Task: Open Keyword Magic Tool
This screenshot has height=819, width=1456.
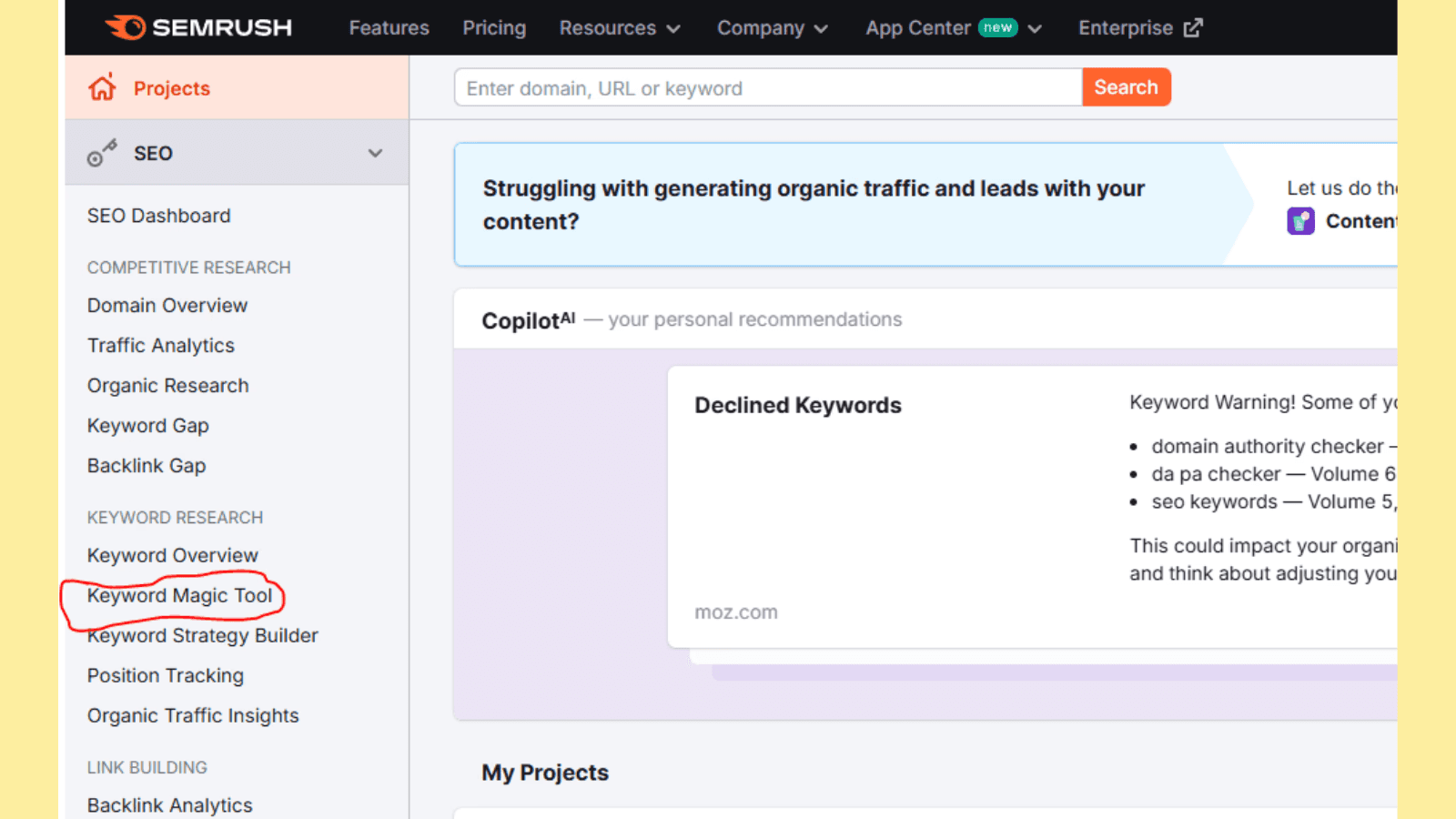Action: click(x=179, y=596)
